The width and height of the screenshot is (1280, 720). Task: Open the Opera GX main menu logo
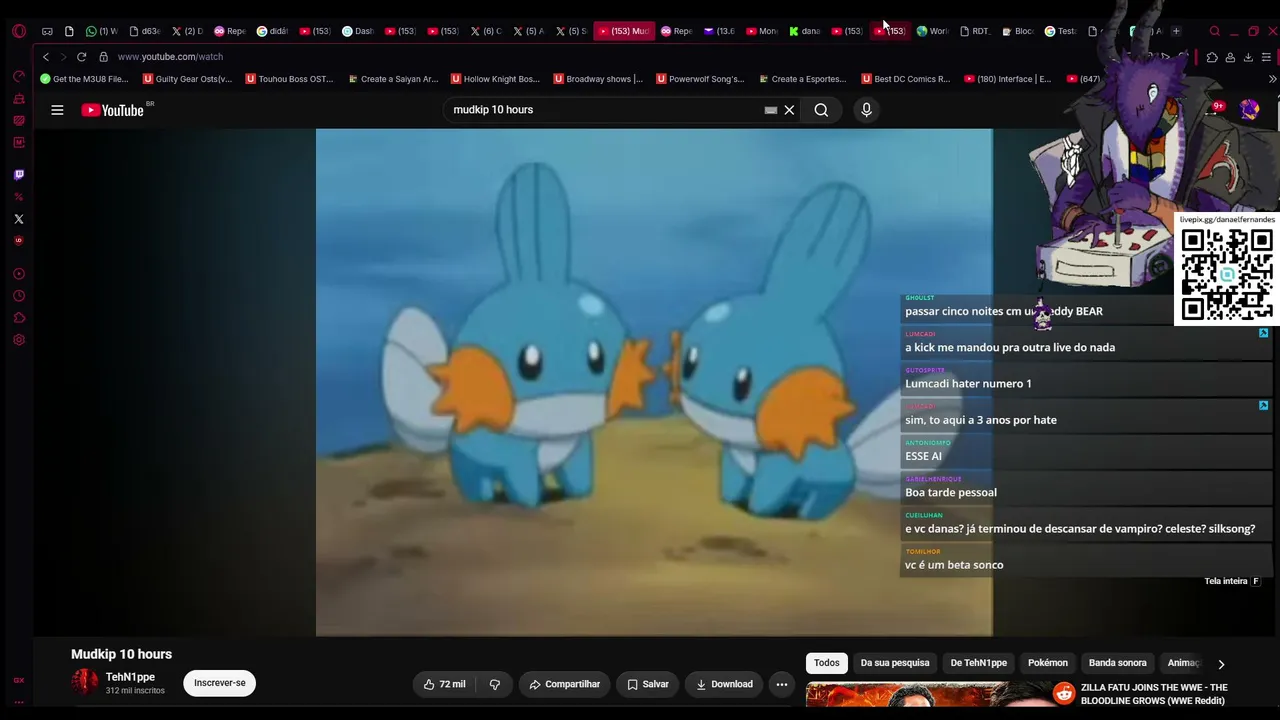[19, 31]
